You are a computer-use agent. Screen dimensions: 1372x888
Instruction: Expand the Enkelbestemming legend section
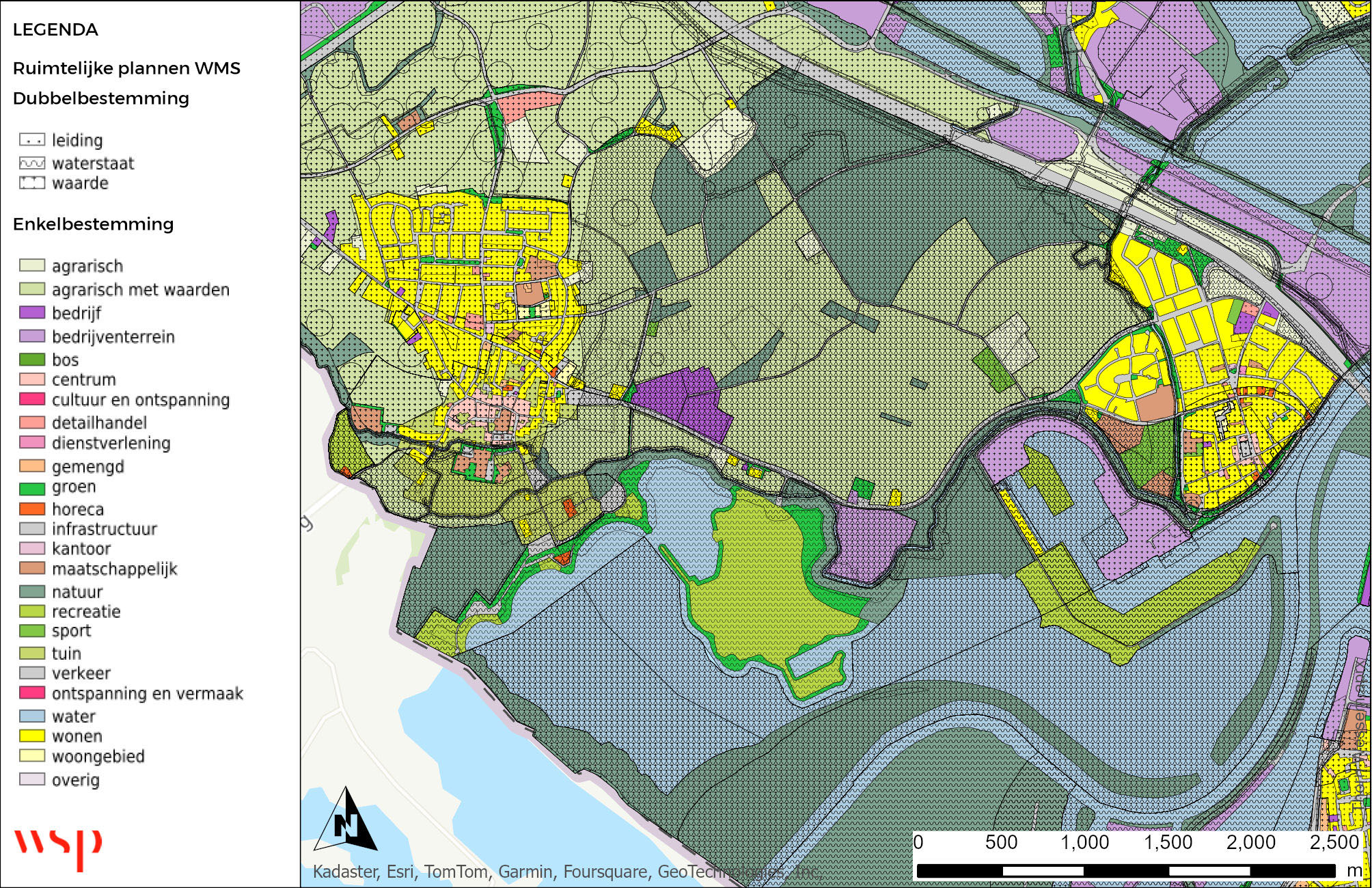point(94,224)
